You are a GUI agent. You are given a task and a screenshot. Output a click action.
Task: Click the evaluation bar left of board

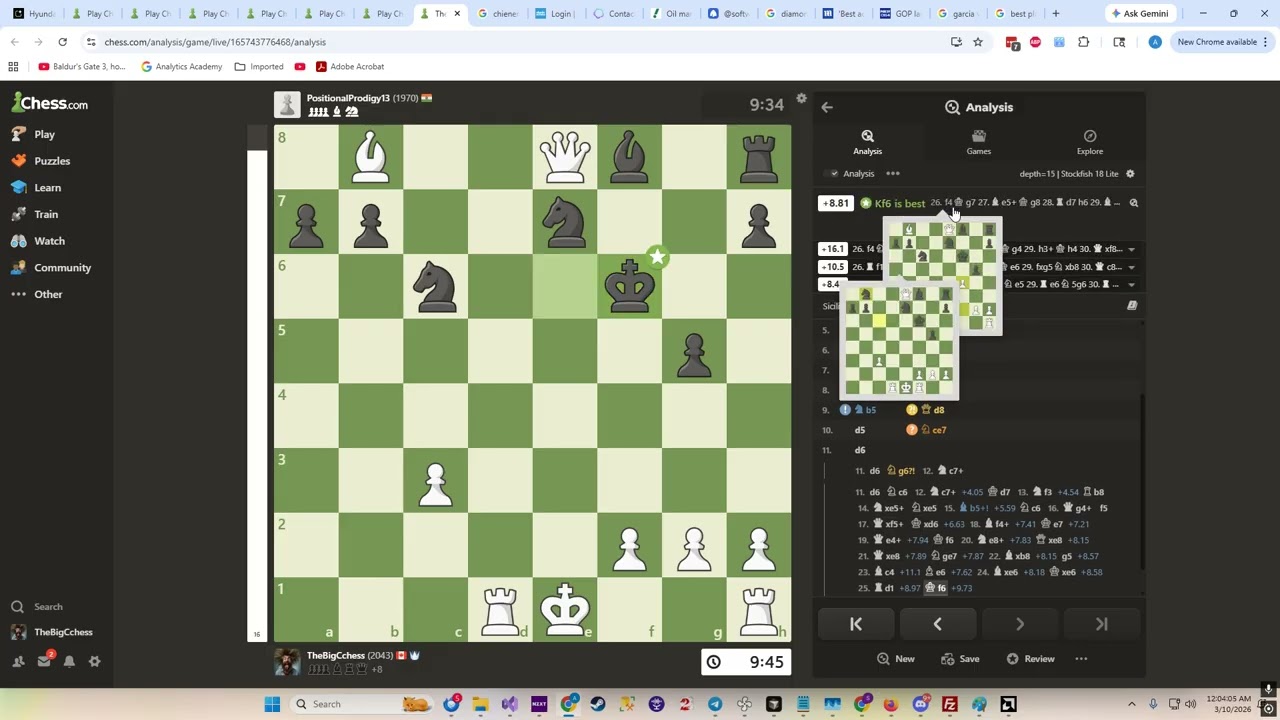coord(257,383)
